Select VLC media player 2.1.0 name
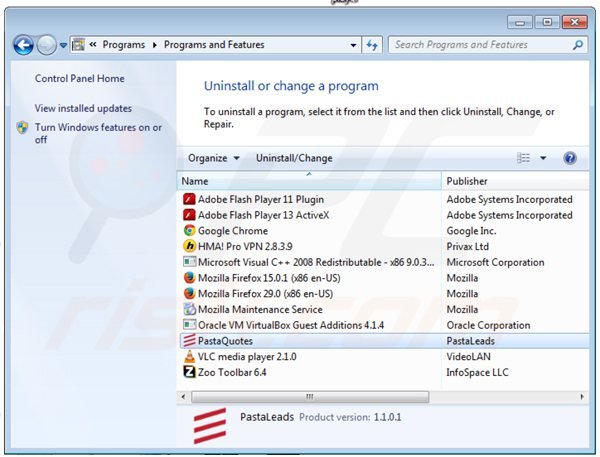 point(247,356)
